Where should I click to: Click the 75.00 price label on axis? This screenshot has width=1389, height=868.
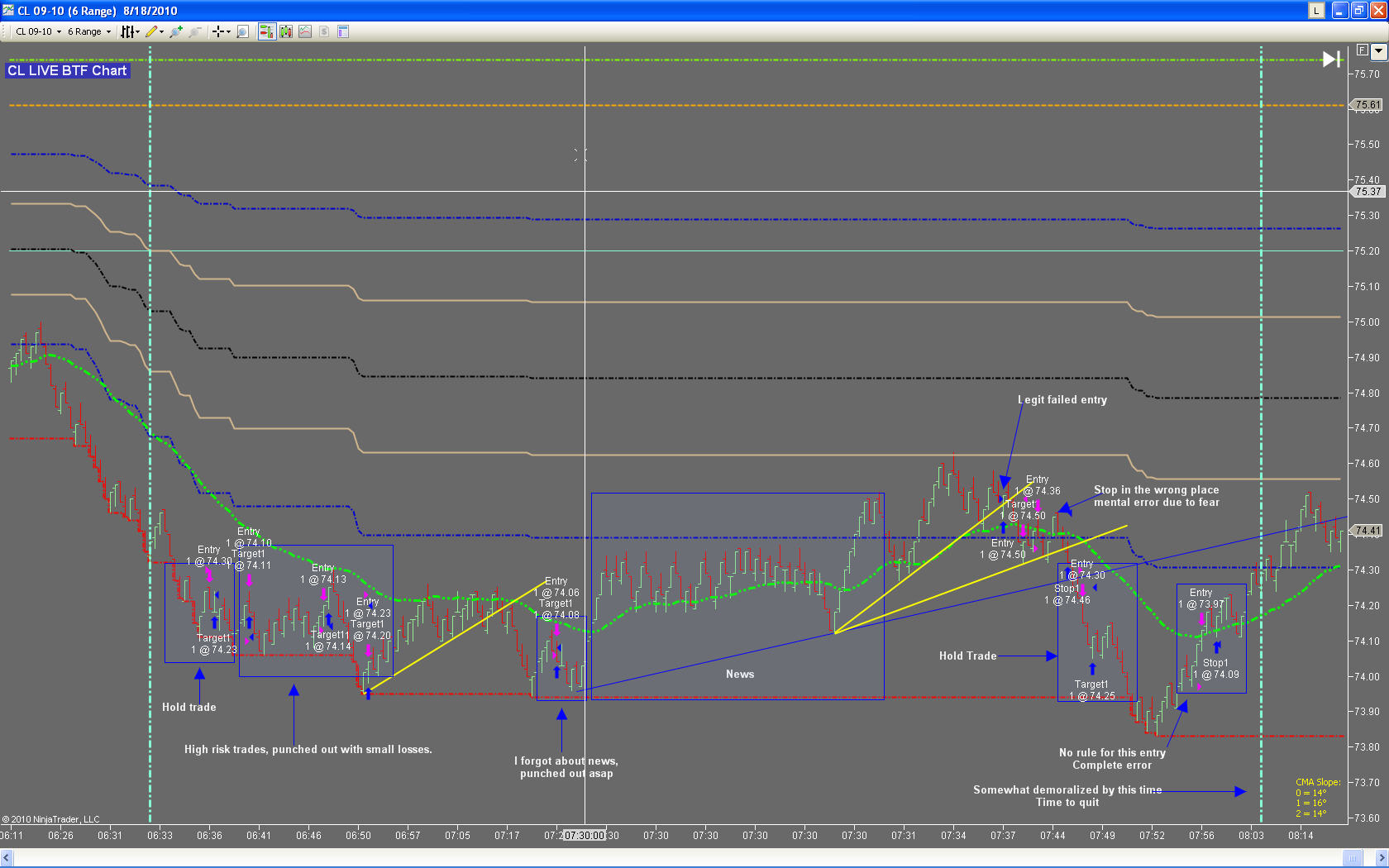pyautogui.click(x=1368, y=322)
